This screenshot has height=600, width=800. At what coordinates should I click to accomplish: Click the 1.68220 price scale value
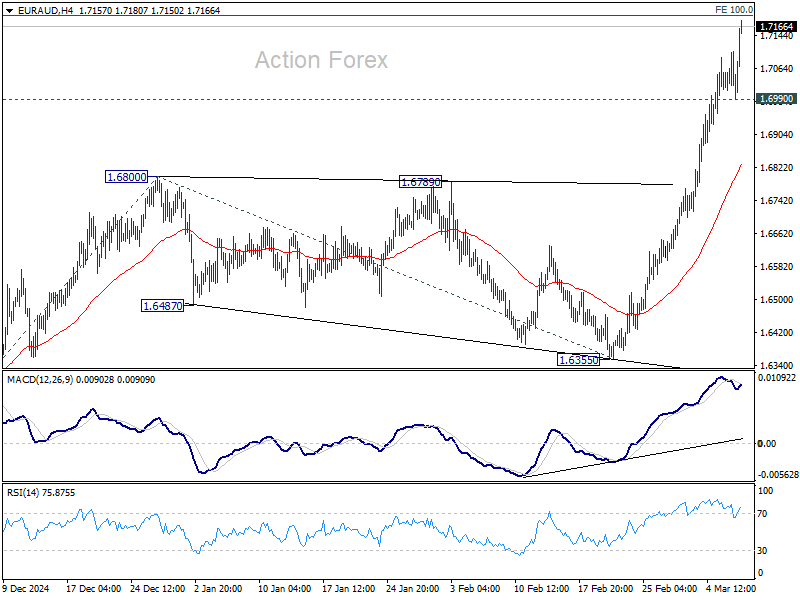tap(777, 168)
